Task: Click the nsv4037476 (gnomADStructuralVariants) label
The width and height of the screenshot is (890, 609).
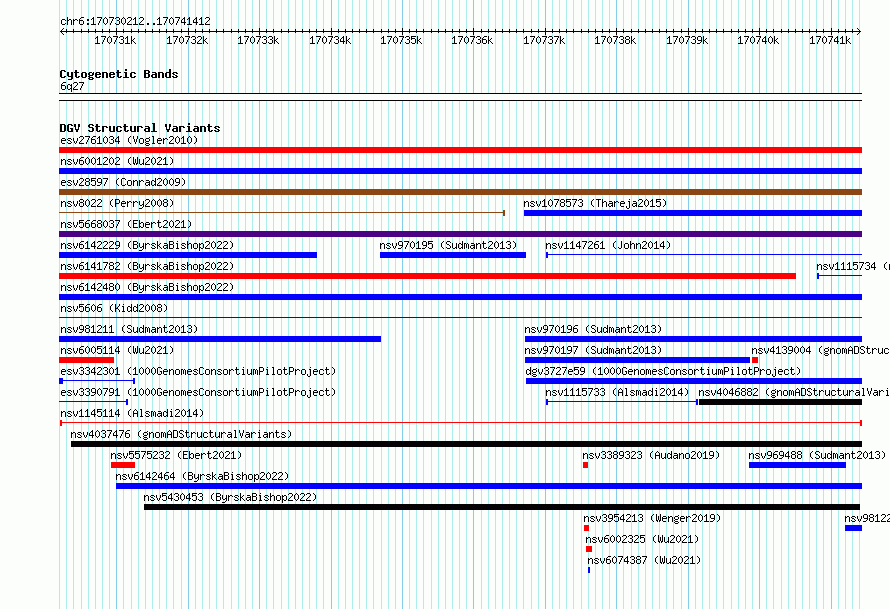Action: [x=181, y=434]
